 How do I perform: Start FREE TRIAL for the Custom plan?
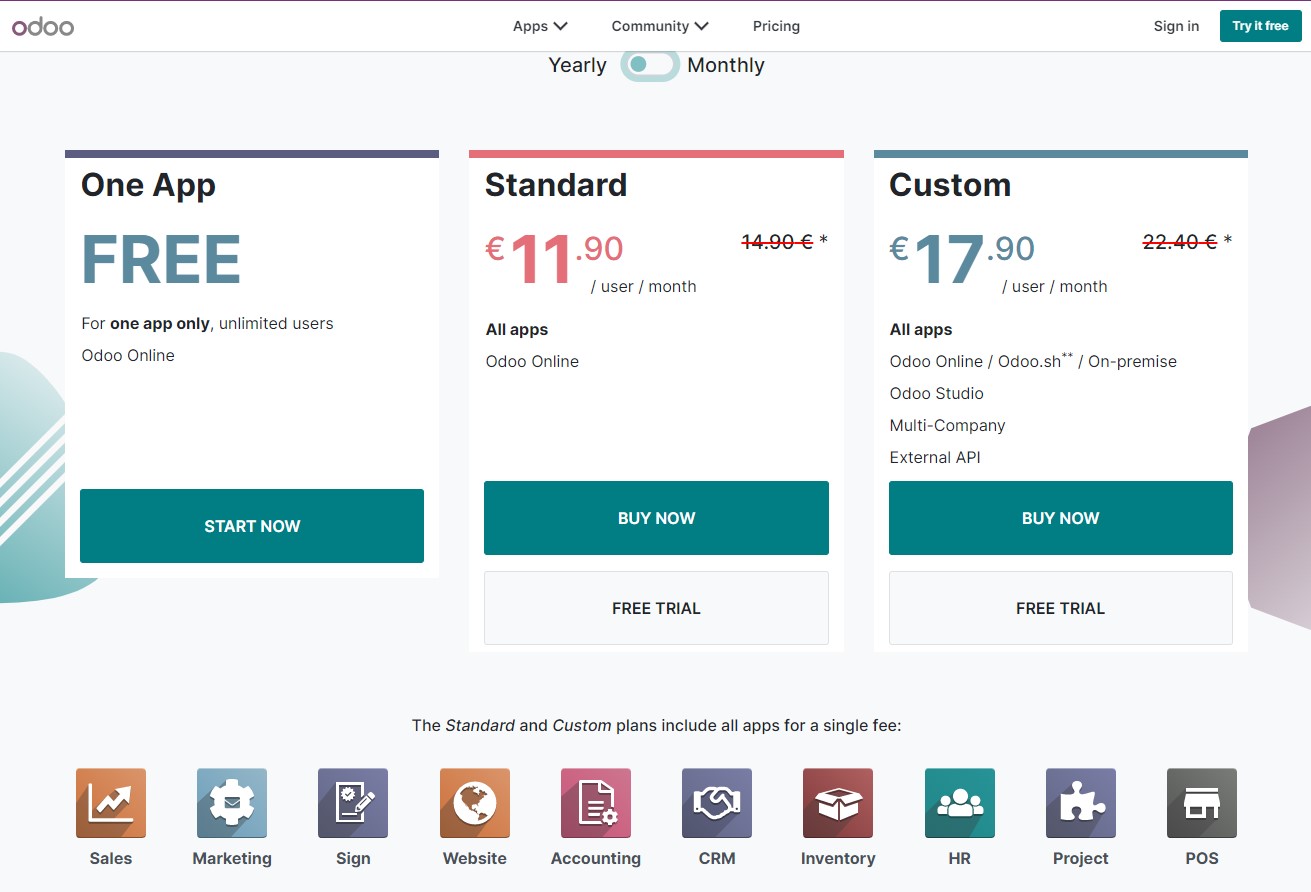(x=1060, y=608)
